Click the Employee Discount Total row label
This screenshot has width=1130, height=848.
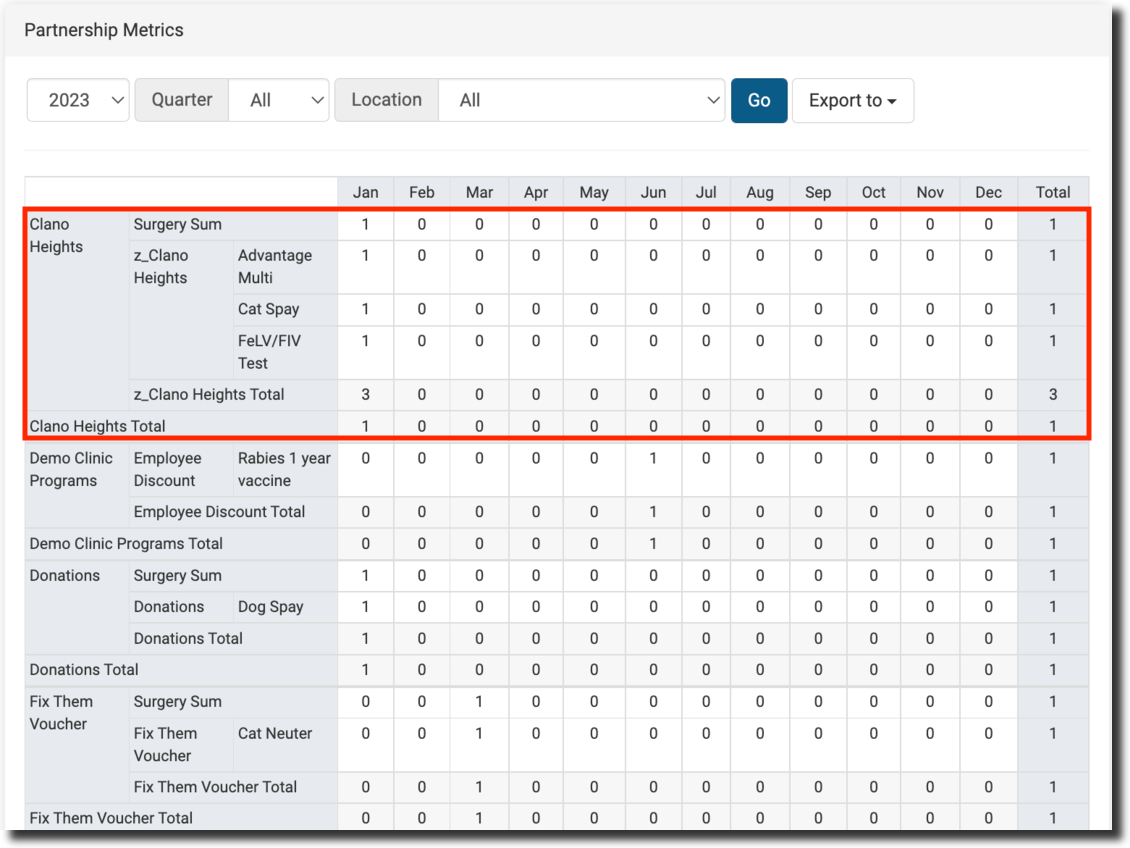(219, 512)
